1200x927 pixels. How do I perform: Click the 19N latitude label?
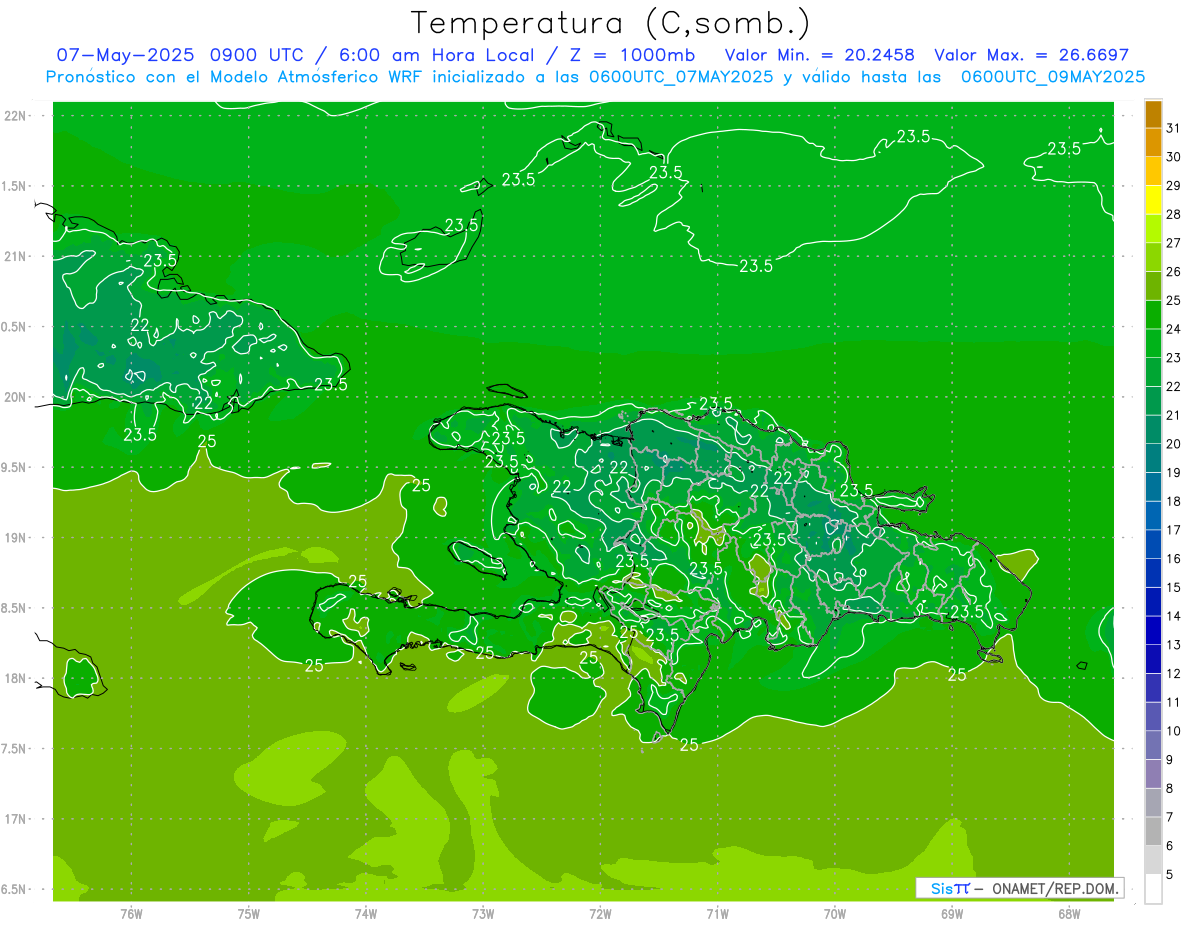tap(16, 538)
